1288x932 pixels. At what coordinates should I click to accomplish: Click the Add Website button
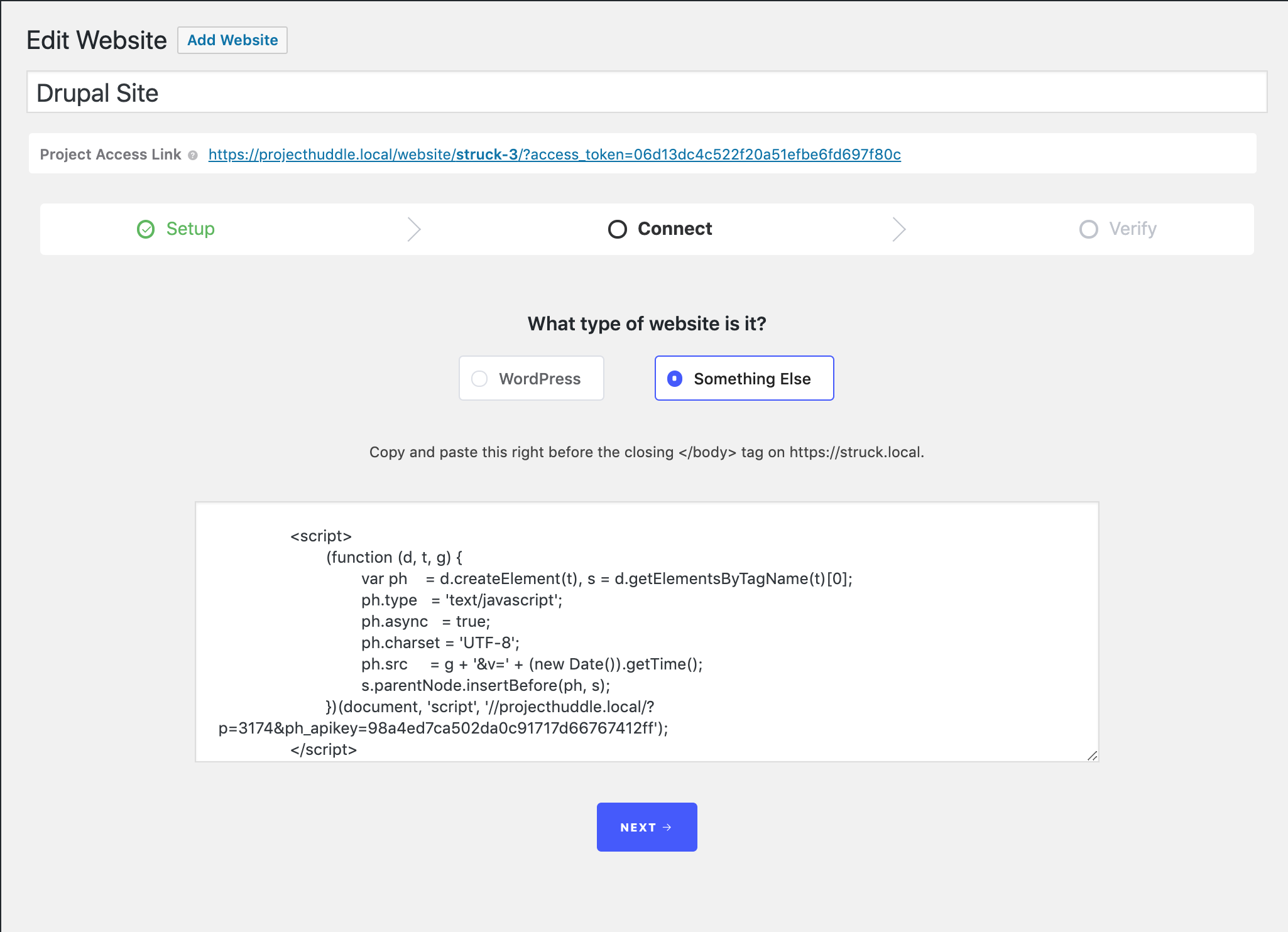click(x=232, y=40)
